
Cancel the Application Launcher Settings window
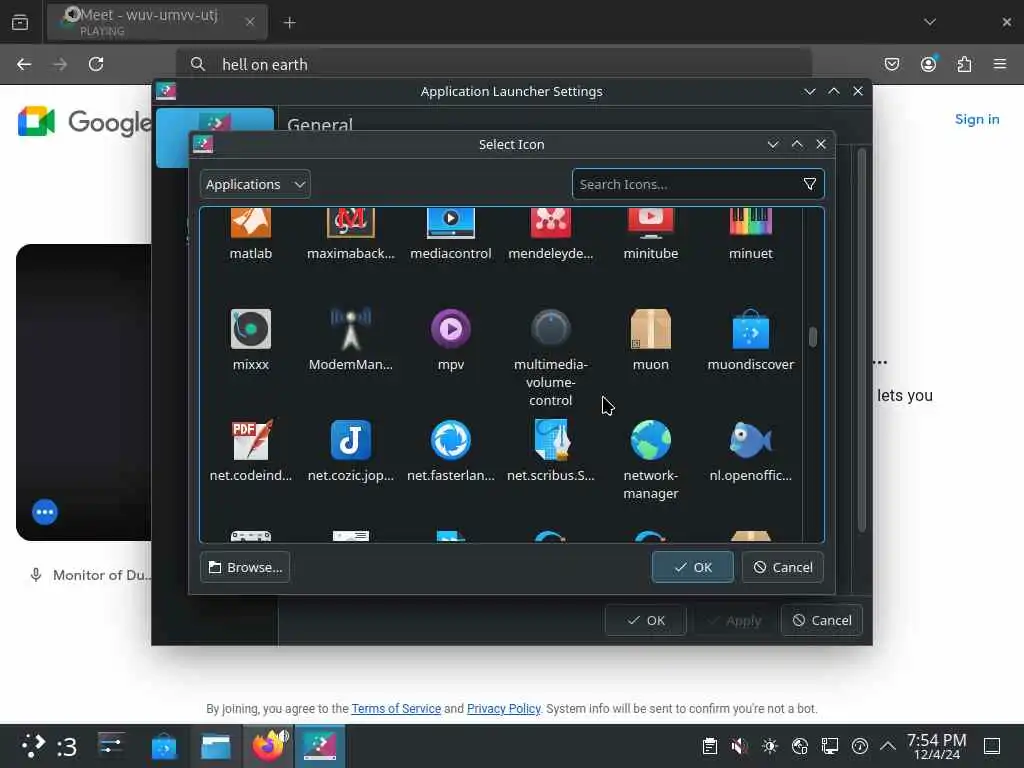pos(822,620)
